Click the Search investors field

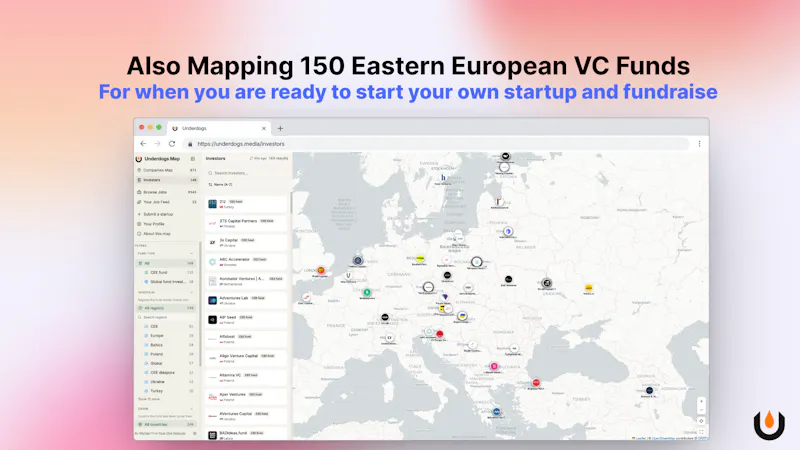(247, 173)
